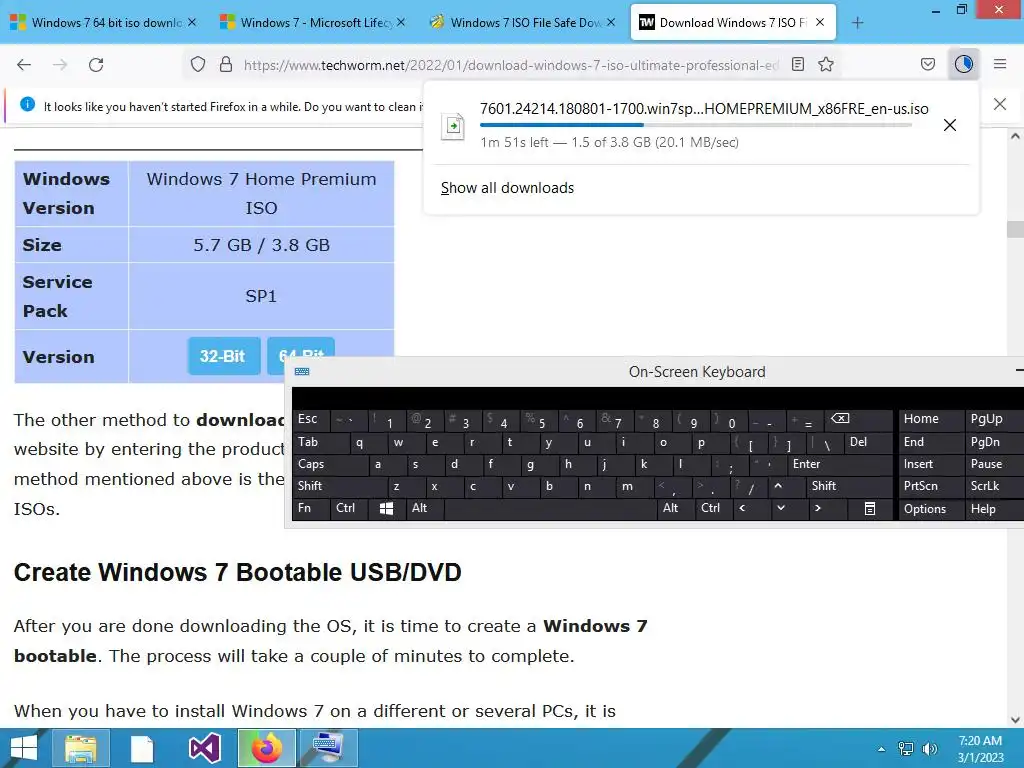The image size is (1024, 768).
Task: Toggle right Shift key on On-Screen Keyboard
Action: [x=848, y=486]
